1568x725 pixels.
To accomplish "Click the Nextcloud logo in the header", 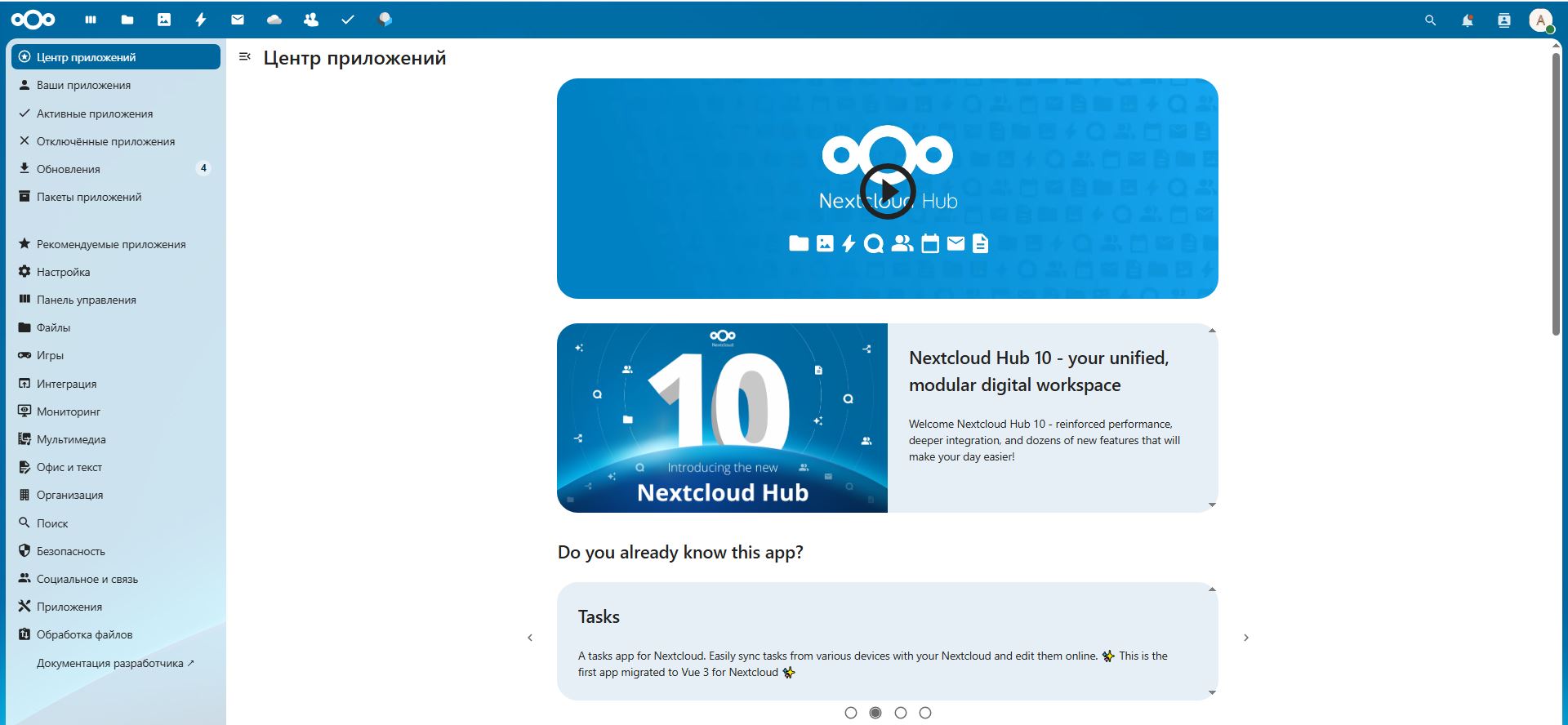I will coord(33,20).
